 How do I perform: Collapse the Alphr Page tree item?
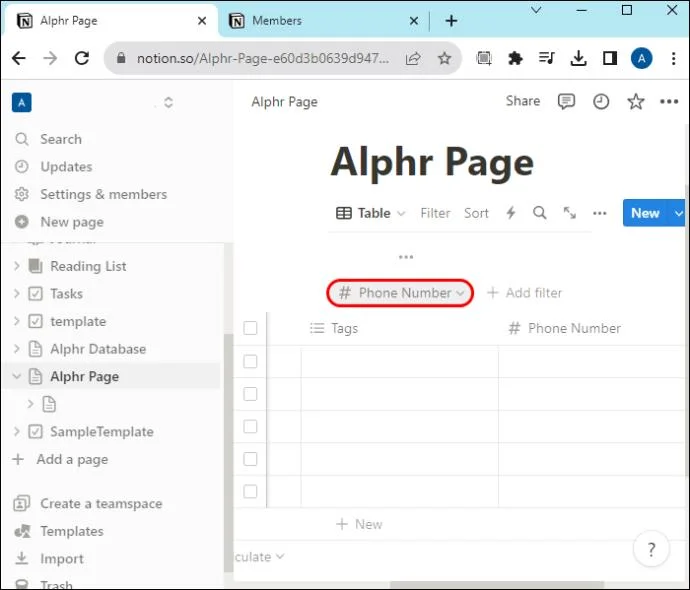pyautogui.click(x=17, y=376)
